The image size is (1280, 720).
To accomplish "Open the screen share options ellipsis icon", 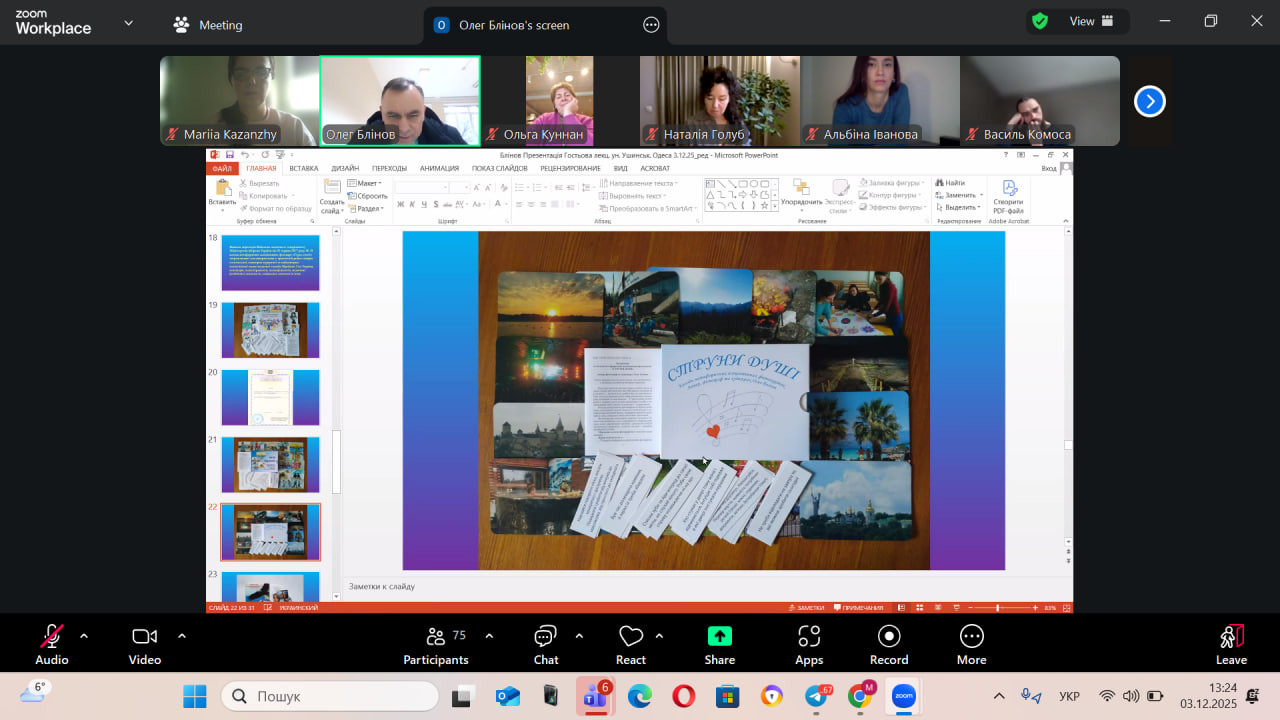I will tap(651, 25).
